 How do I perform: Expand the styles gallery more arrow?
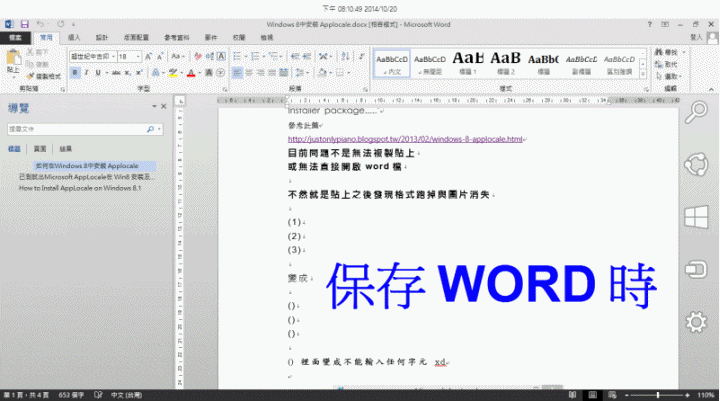coord(642,73)
